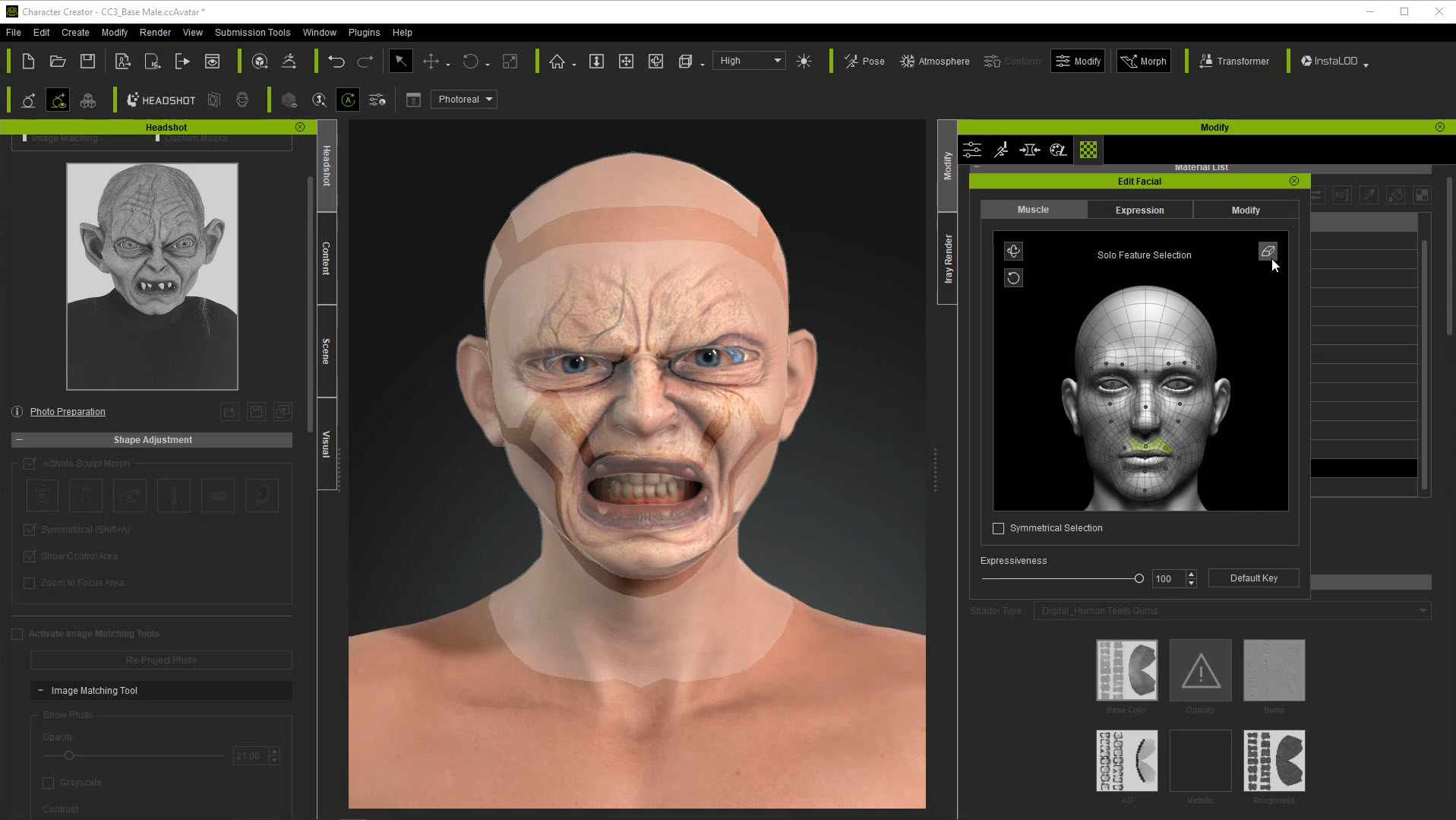Click the Undo arrow icon
The width and height of the screenshot is (1456, 820).
(336, 62)
